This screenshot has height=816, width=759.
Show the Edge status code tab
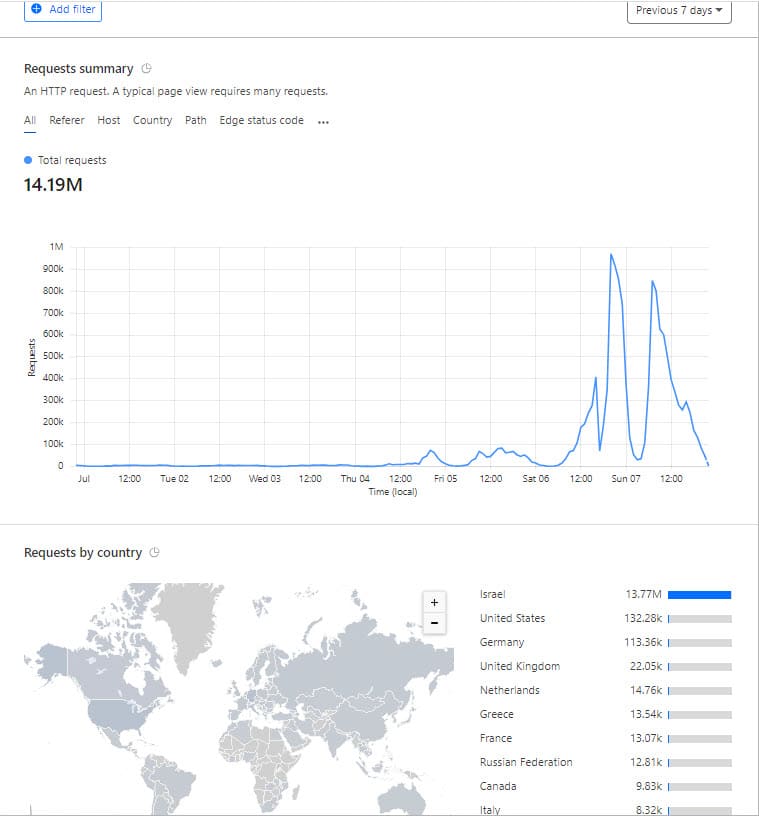[x=261, y=120]
